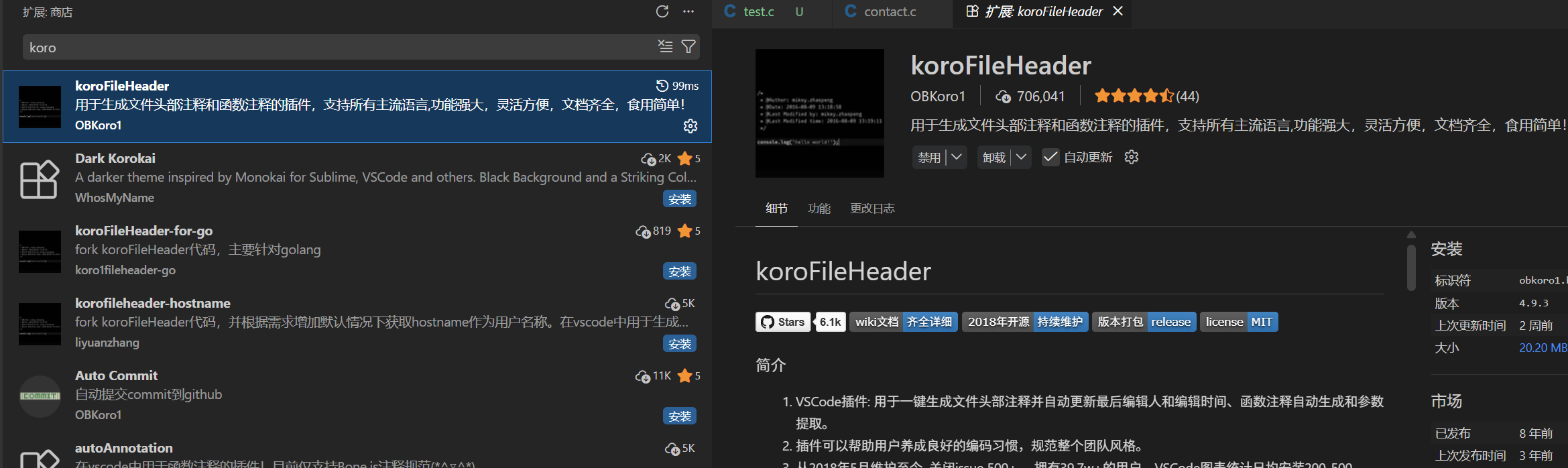Viewport: 1568px width, 468px height.
Task: Click the autoAnnotation 5K downloads icon
Action: point(672,449)
